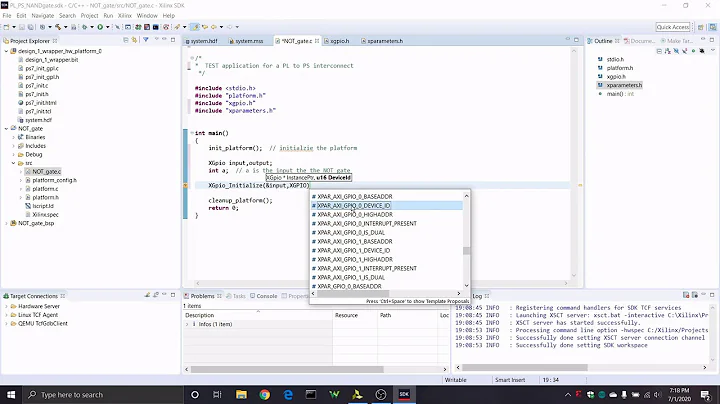The width and height of the screenshot is (720, 404).
Task: Click Task View icon in taskbar
Action: pos(218,394)
